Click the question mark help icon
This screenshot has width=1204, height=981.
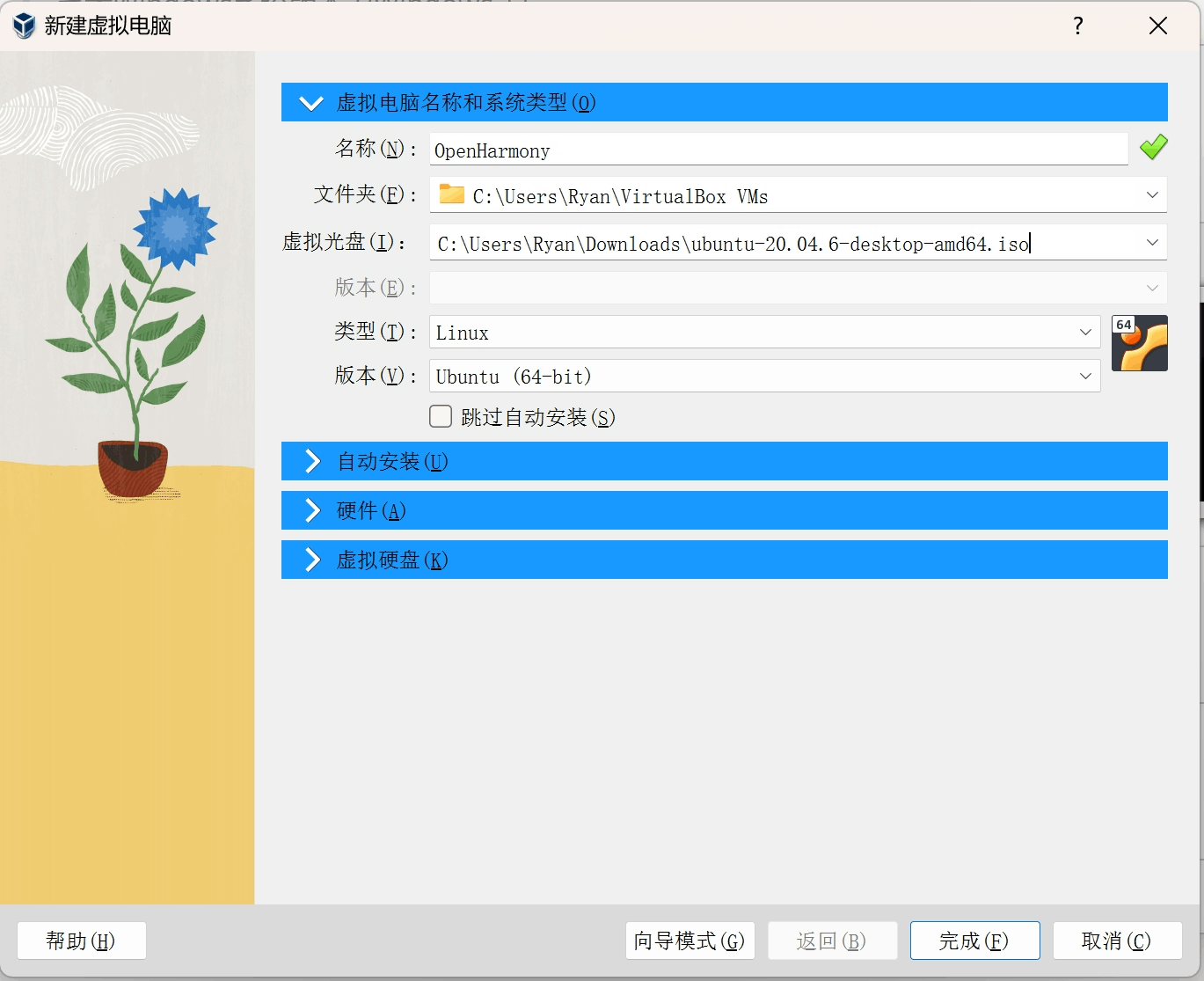coord(1078,26)
